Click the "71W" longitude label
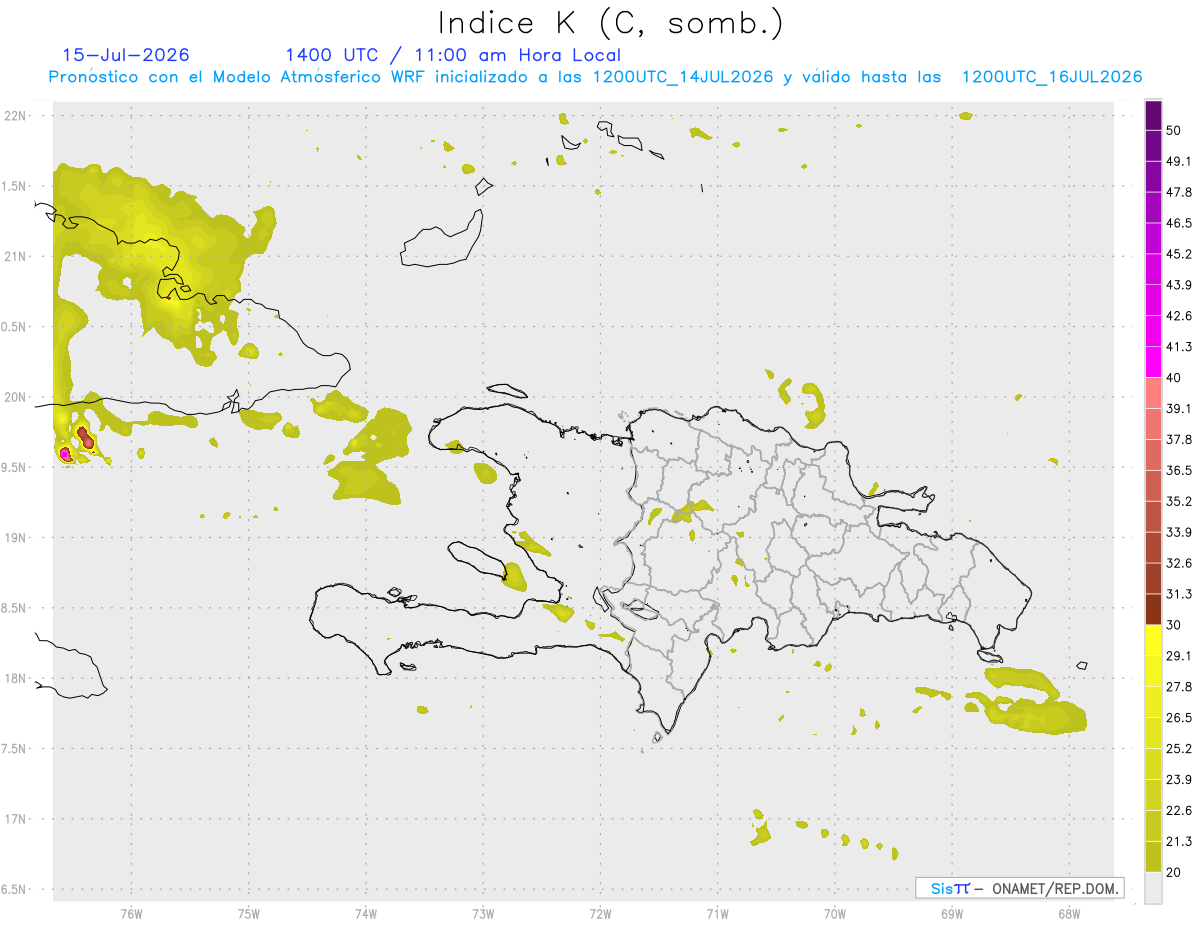This screenshot has height=927, width=1200. tap(717, 913)
